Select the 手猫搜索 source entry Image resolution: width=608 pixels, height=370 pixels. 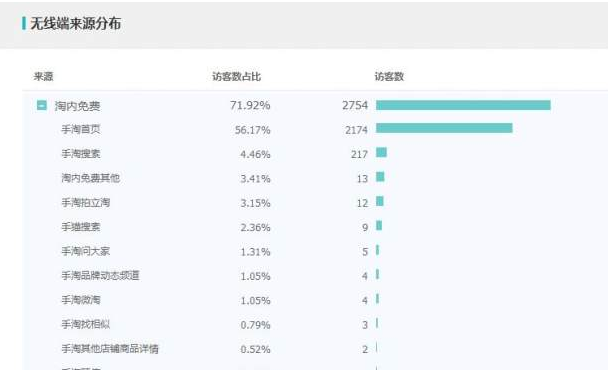point(81,227)
